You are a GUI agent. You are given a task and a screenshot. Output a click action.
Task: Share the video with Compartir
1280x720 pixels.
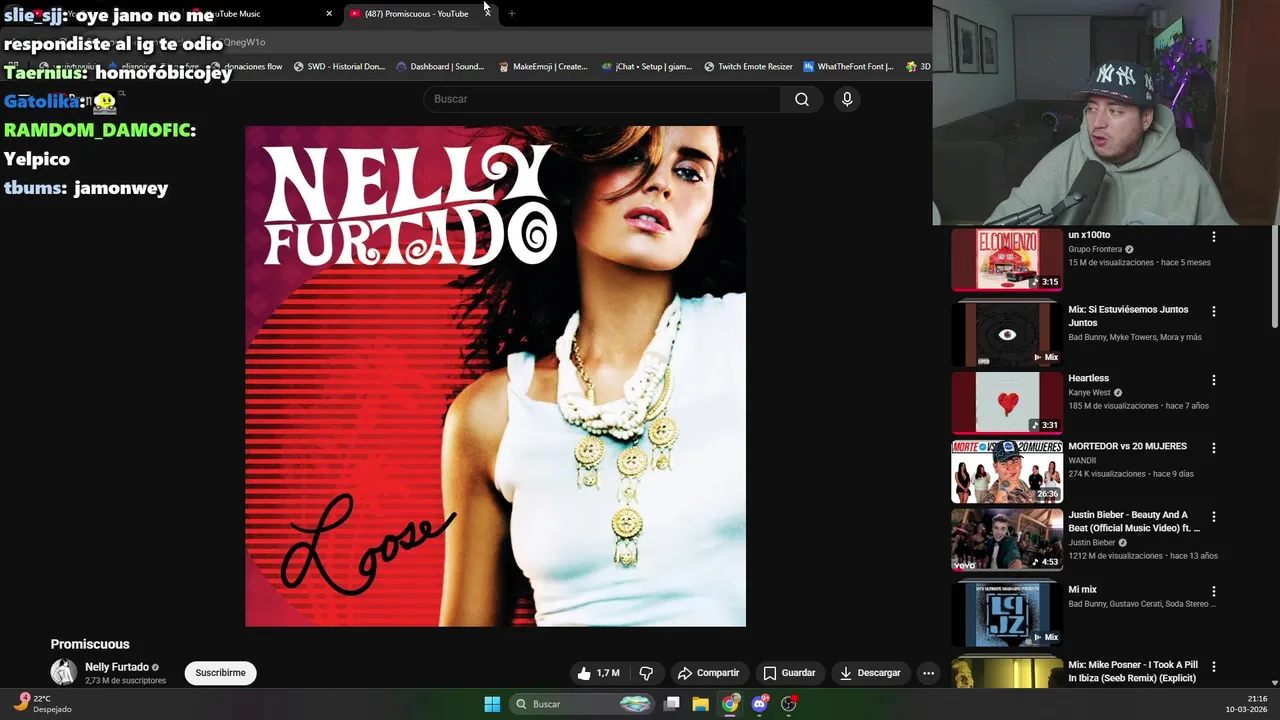click(708, 673)
